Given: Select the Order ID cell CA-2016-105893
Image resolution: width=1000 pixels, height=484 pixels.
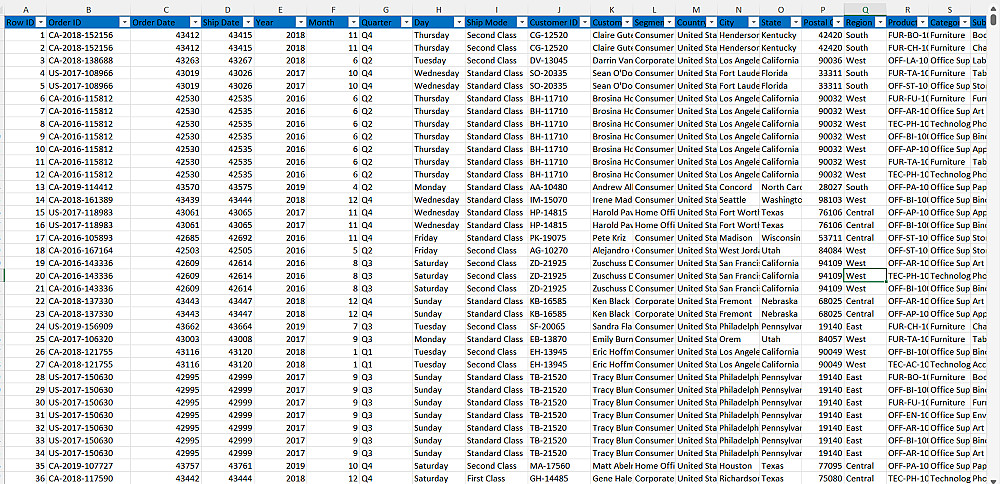Looking at the screenshot, I should point(88,238).
